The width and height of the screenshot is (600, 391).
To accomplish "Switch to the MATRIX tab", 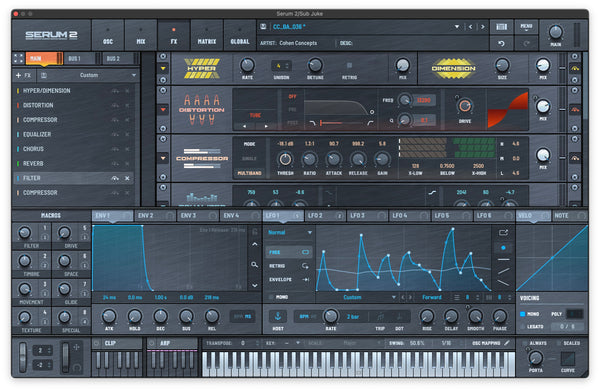I will [207, 35].
